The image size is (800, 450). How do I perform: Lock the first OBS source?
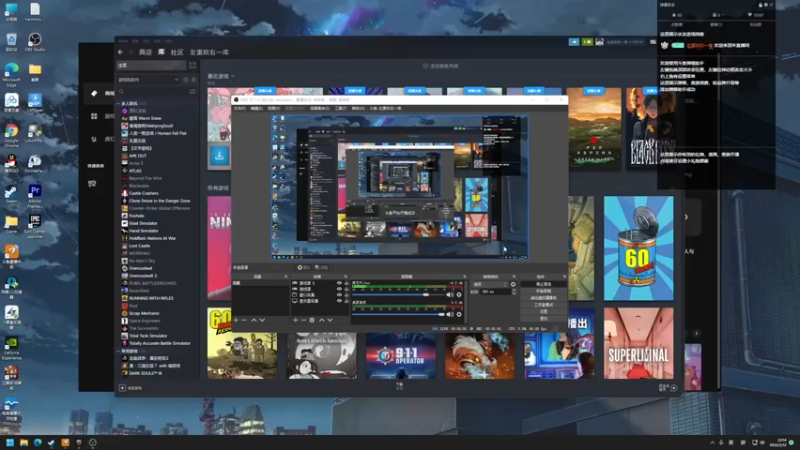(x=346, y=283)
